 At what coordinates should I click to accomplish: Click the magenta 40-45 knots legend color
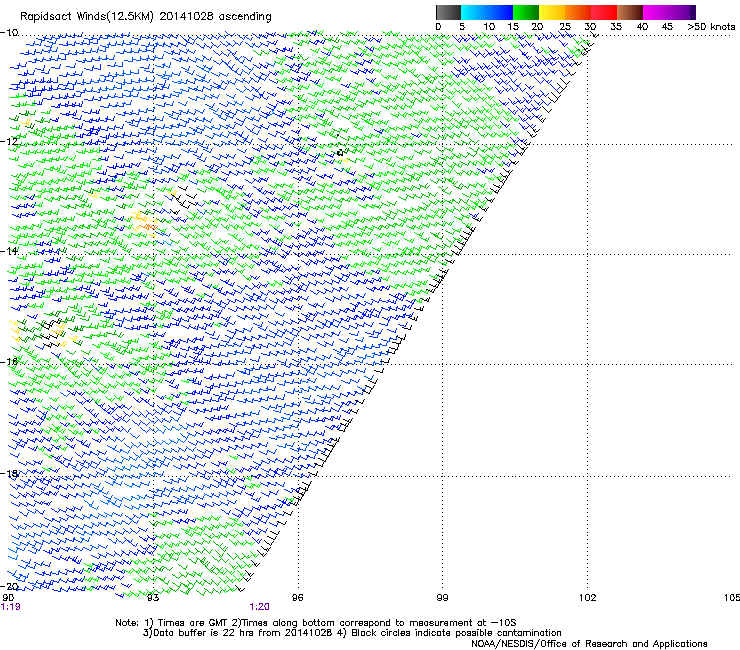tap(656, 12)
